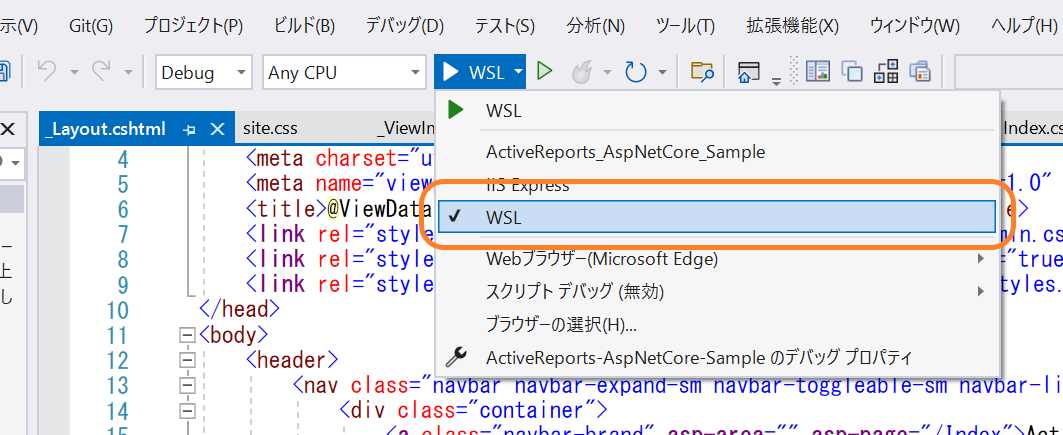Pin the _Layout.cshtml tab
Viewport: 1063px width, 435px height.
tap(190, 129)
